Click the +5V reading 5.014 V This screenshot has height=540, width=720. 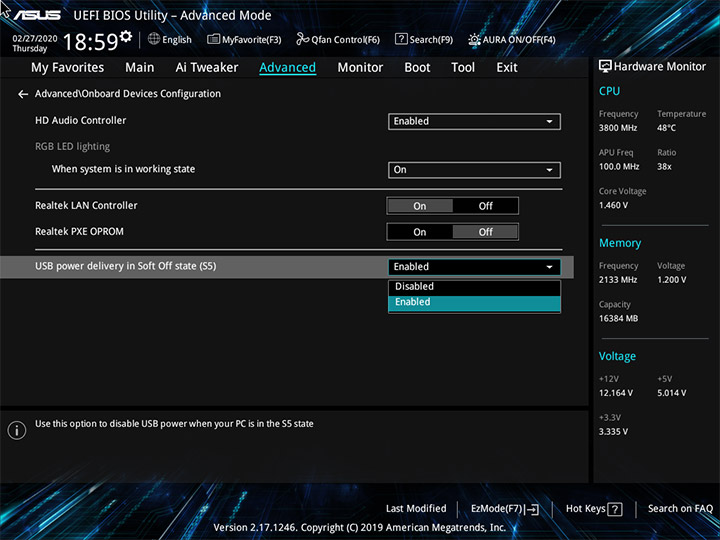[671, 393]
